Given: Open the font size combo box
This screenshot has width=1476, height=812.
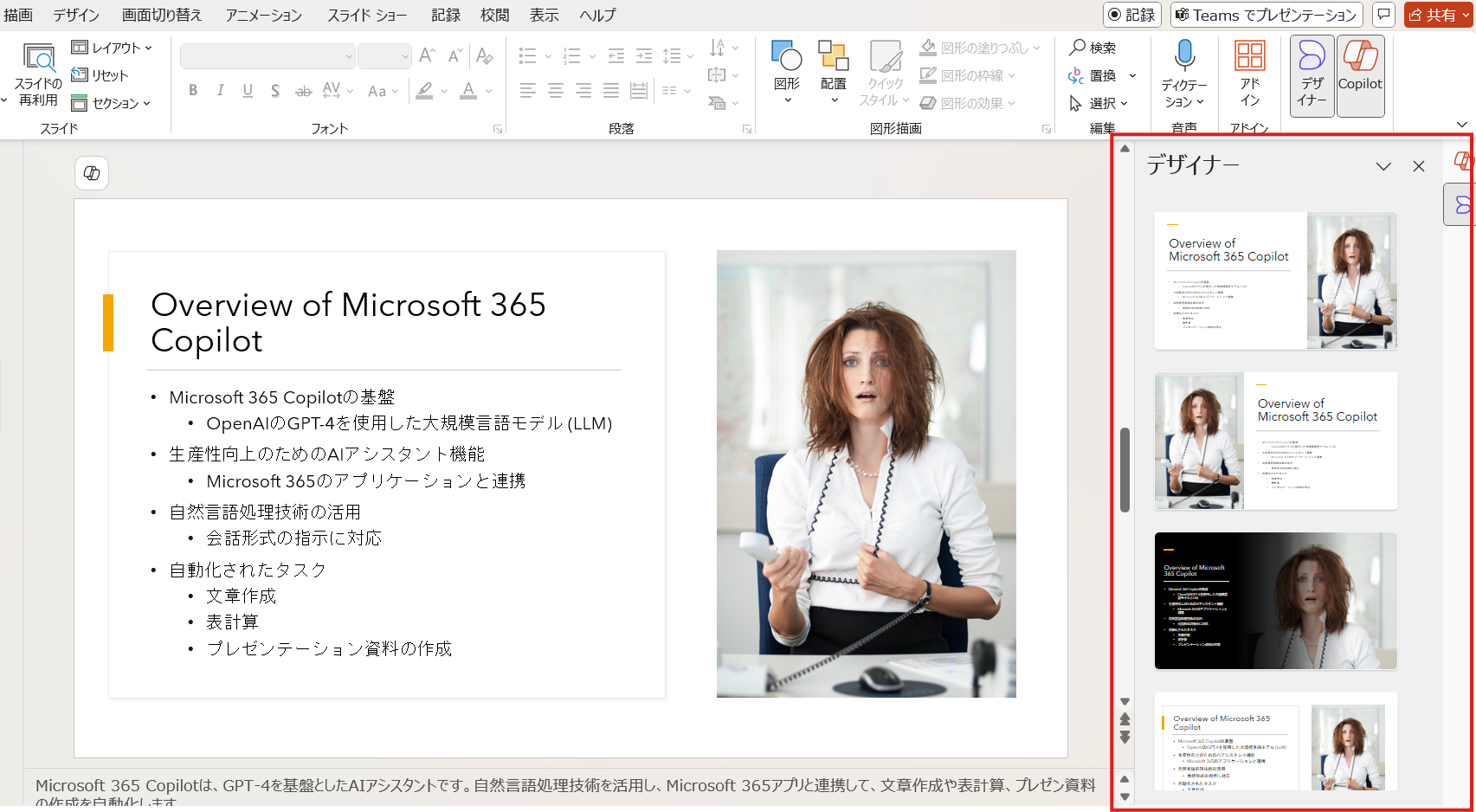Looking at the screenshot, I should coord(384,56).
